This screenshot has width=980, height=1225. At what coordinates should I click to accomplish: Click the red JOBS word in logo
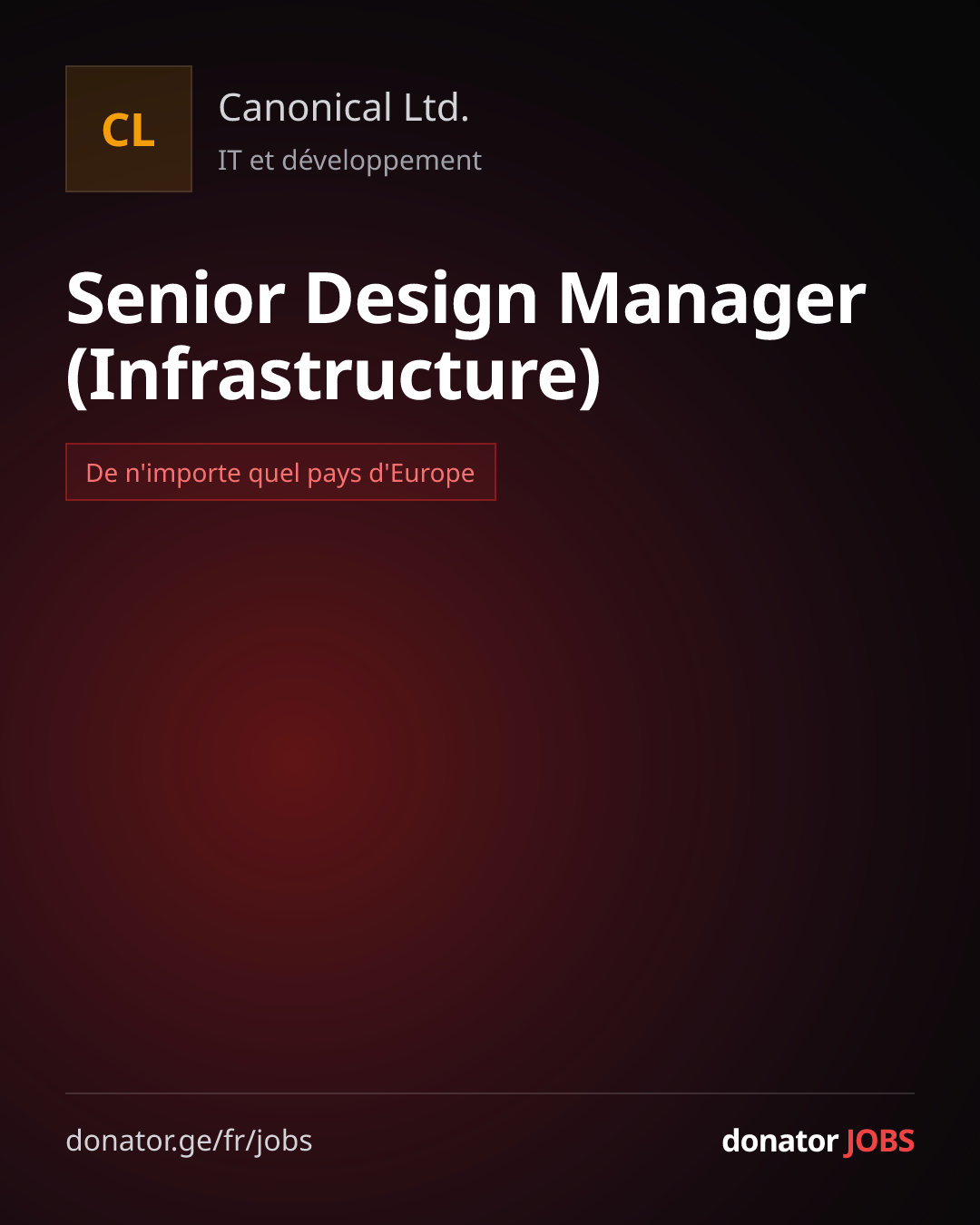[x=879, y=1141]
